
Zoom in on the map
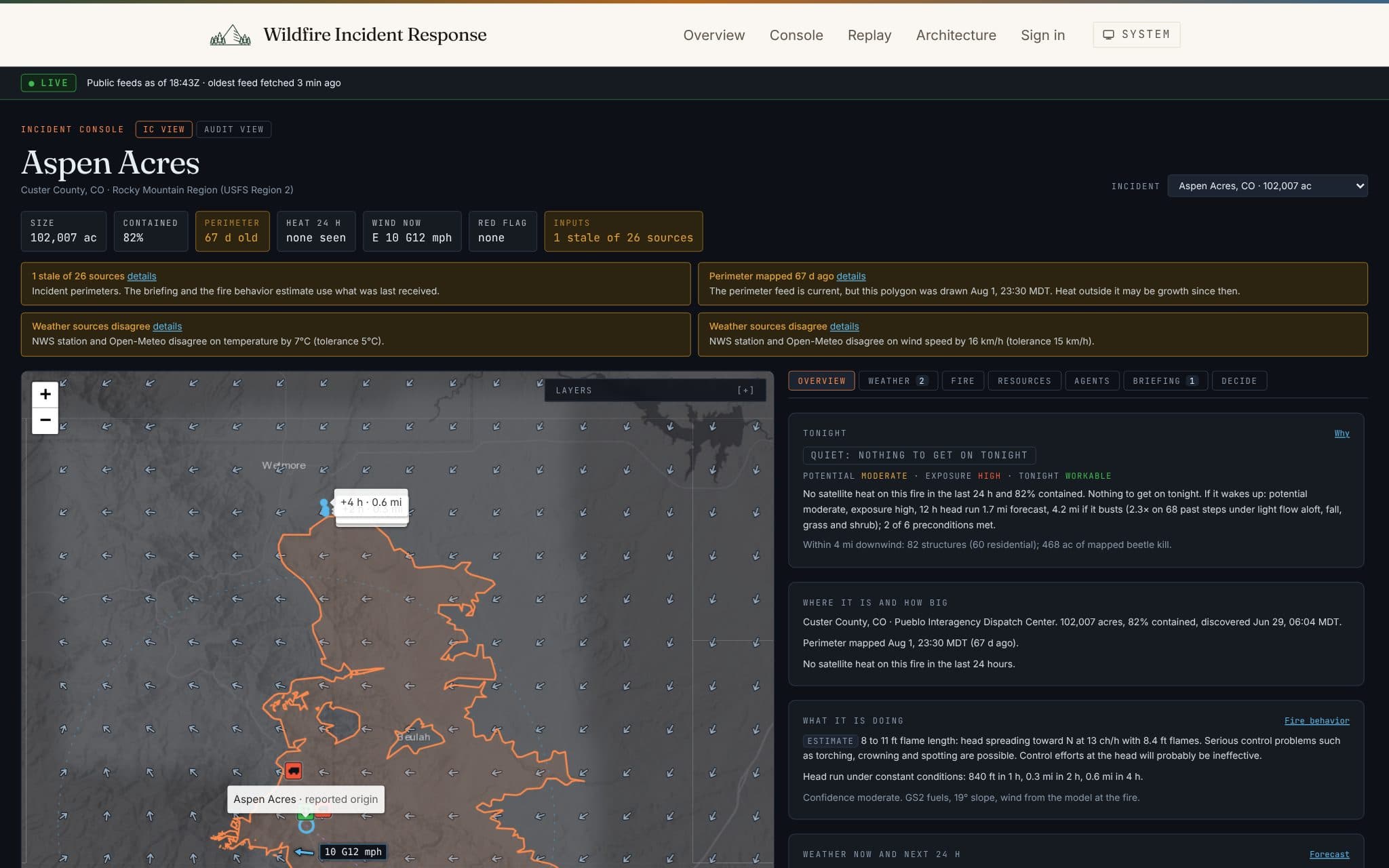tap(45, 394)
